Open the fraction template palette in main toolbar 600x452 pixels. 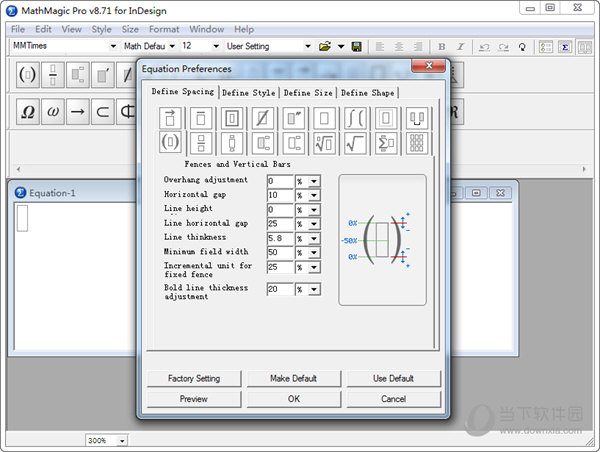[53, 75]
